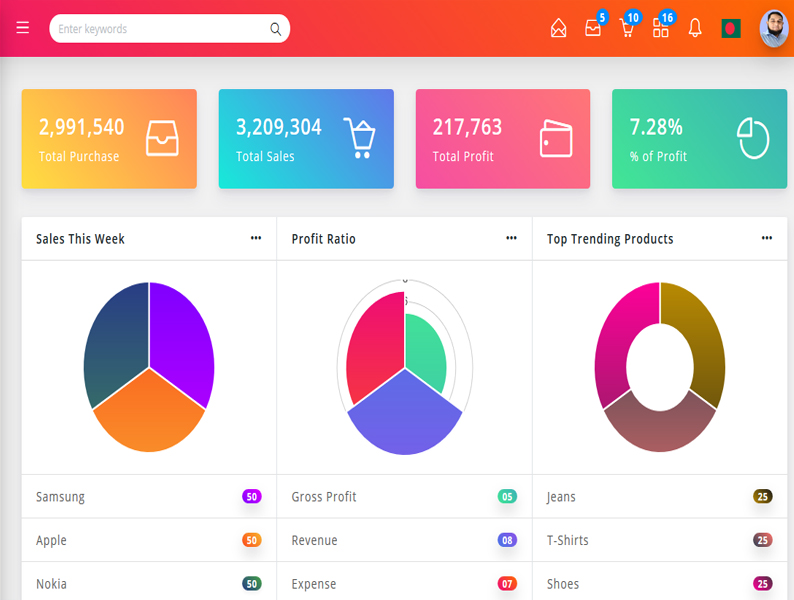Image resolution: width=794 pixels, height=600 pixels.
Task: Open the shopping cart with badge 10
Action: (x=627, y=29)
